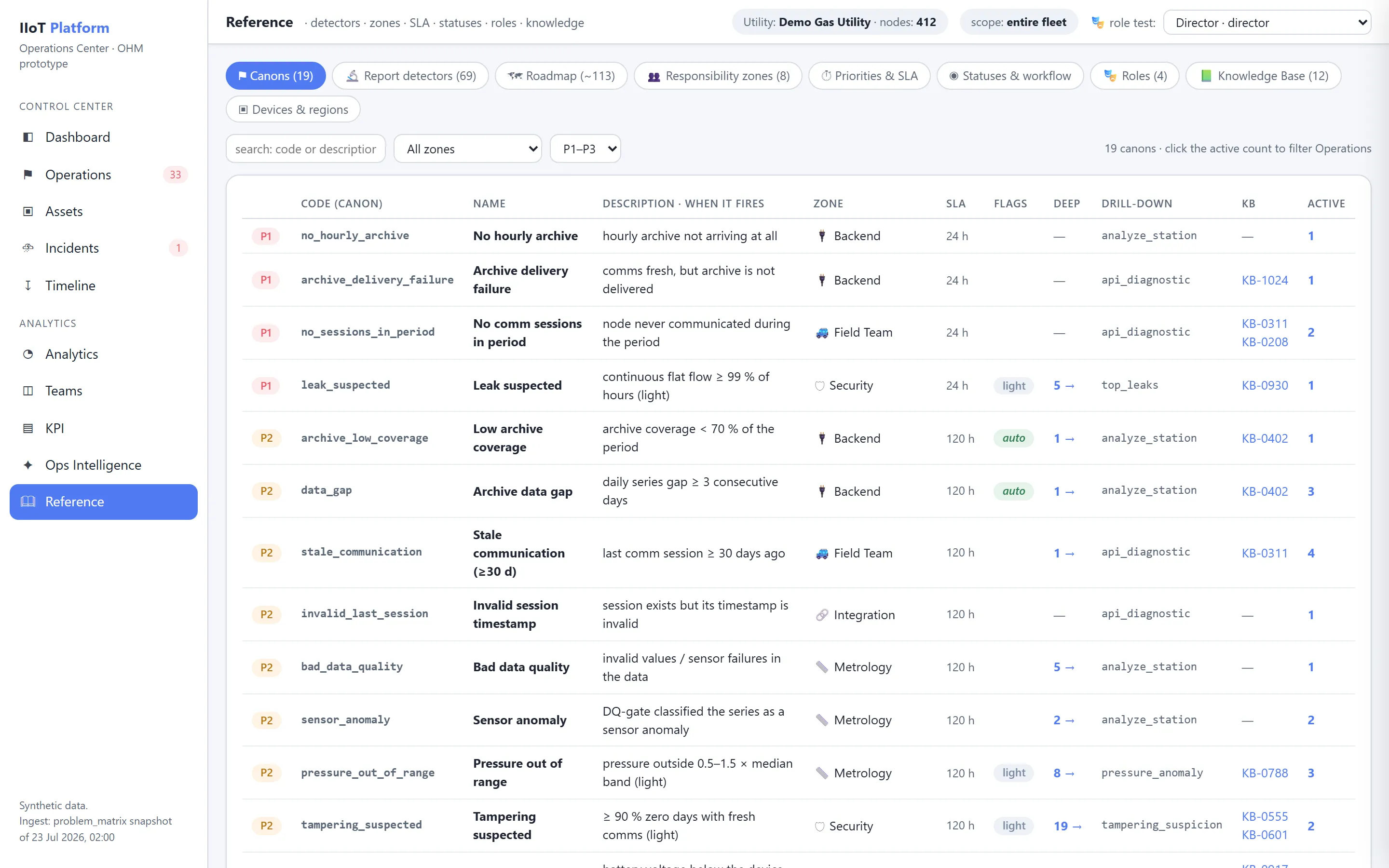The height and width of the screenshot is (868, 1389).
Task: Click the IIoT Platform logo text
Action: point(64,27)
